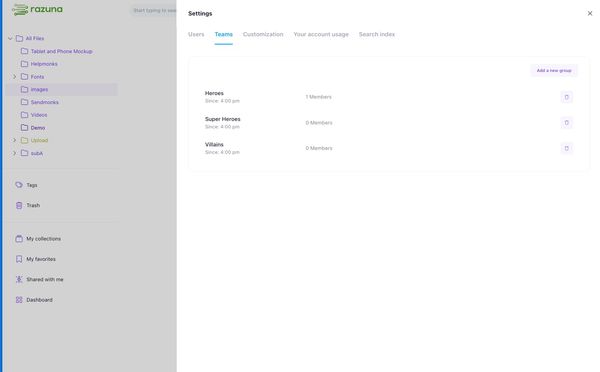Click the Tablet and Phone Mockup folder icon
This screenshot has width=600, height=372.
[x=24, y=51]
